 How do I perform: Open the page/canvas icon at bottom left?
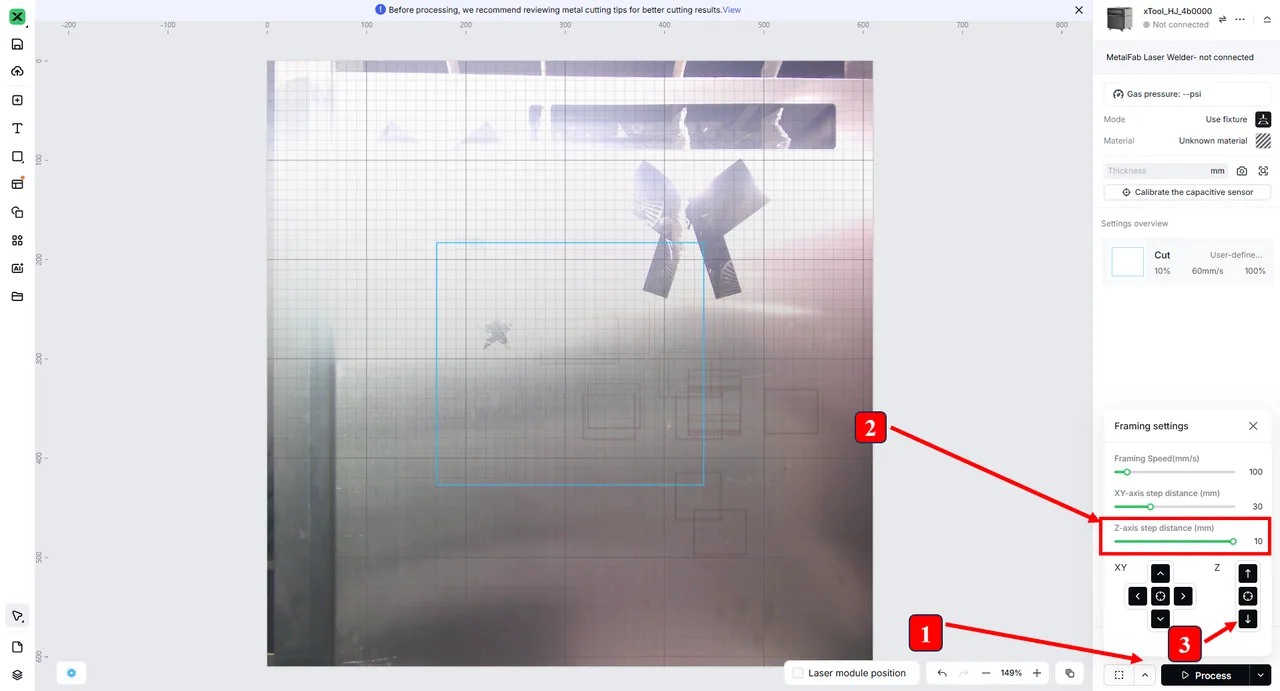pos(17,647)
